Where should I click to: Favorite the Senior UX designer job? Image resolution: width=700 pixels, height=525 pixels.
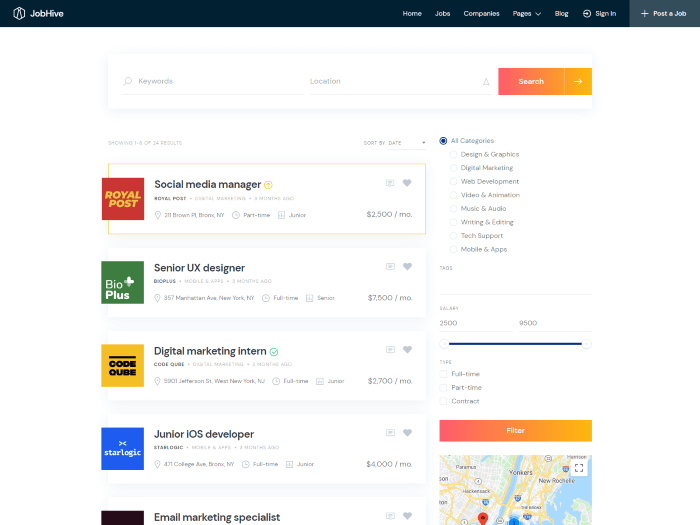[x=408, y=266]
